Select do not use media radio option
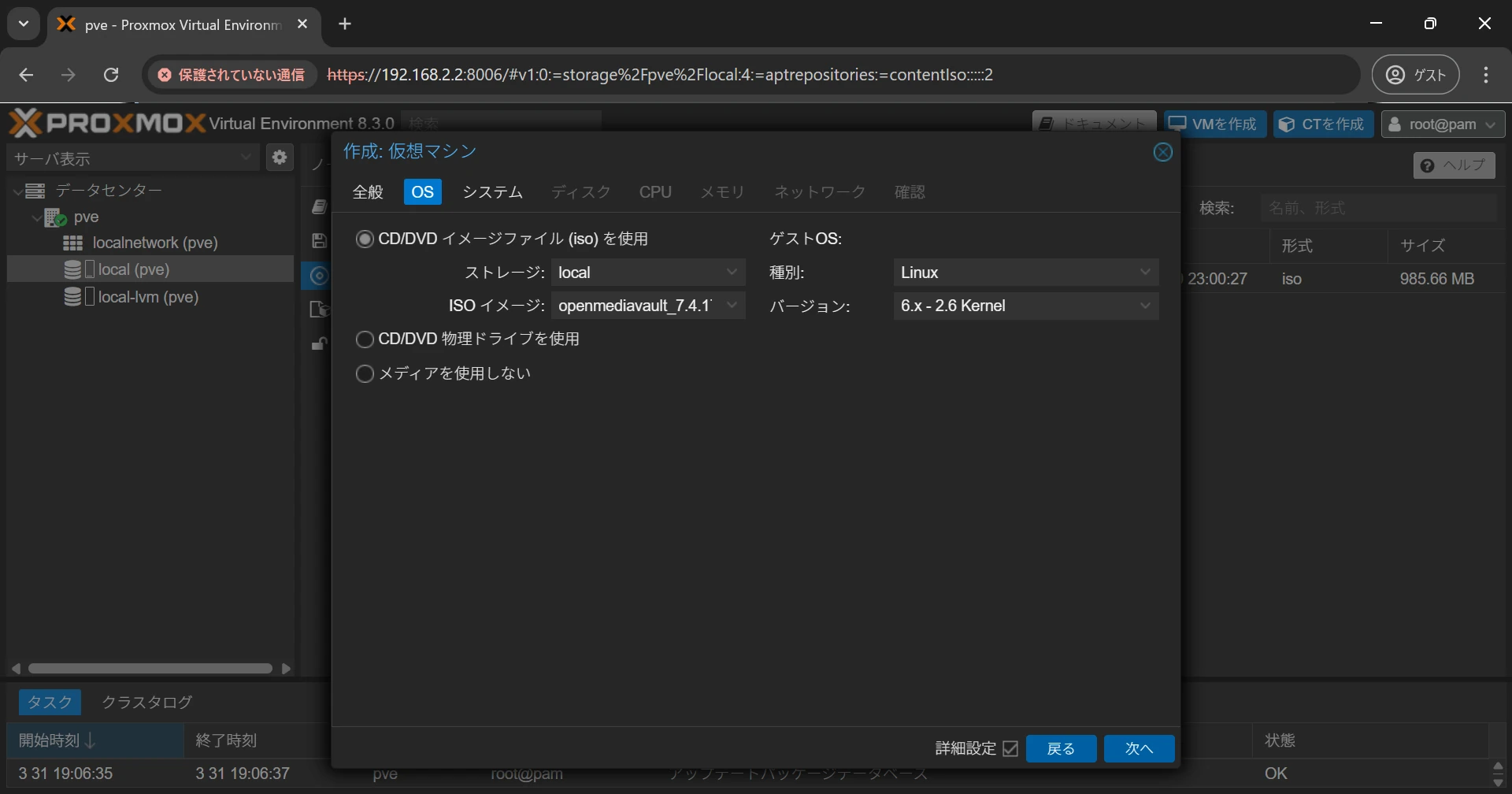Screen dimensions: 1512x794 tap(365, 373)
